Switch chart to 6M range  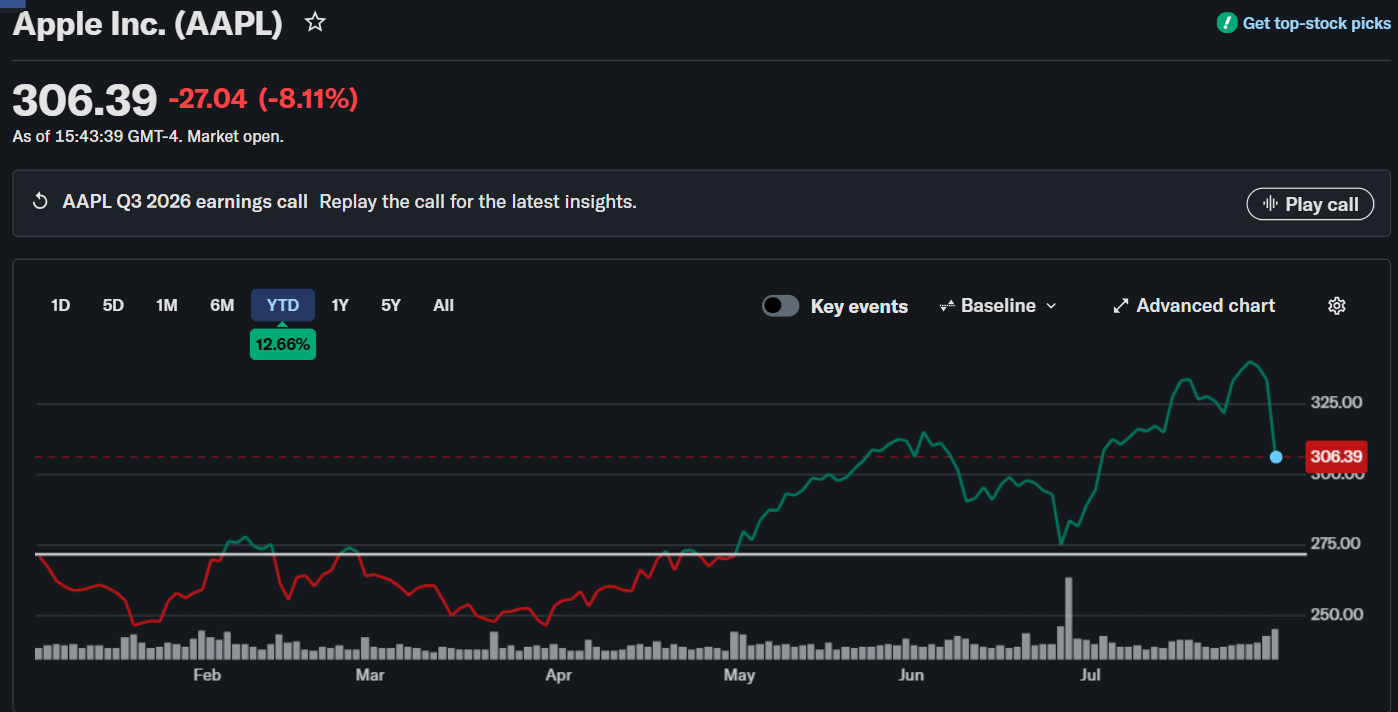tap(222, 306)
